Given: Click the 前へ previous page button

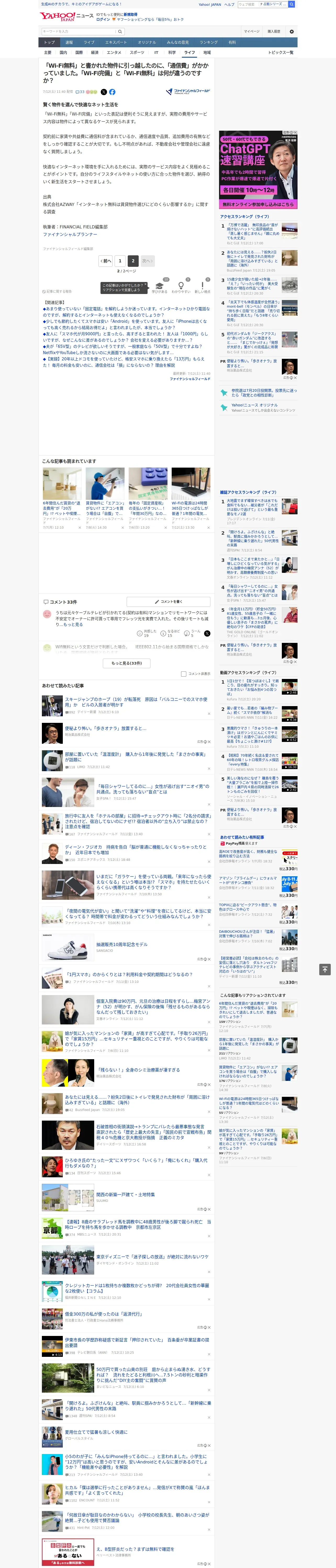Looking at the screenshot, I should [105, 261].
